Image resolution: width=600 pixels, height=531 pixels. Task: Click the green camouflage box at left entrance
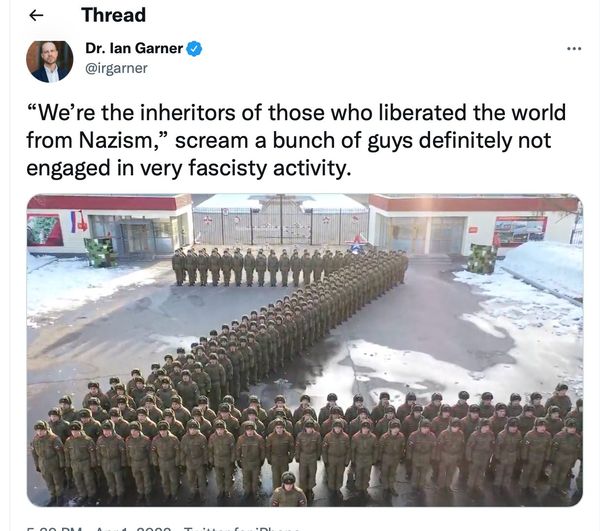coord(100,252)
